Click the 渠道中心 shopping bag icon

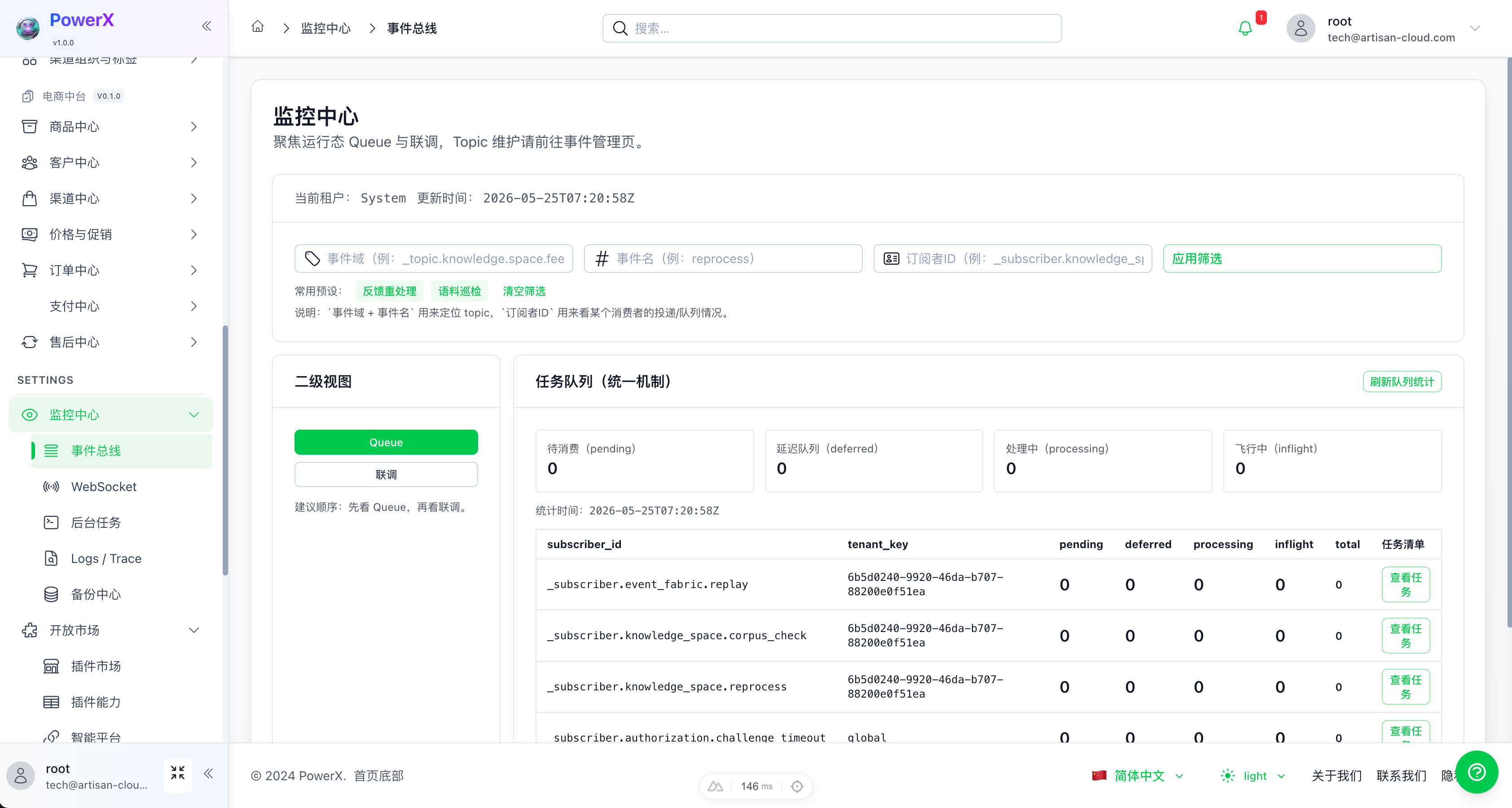point(29,198)
